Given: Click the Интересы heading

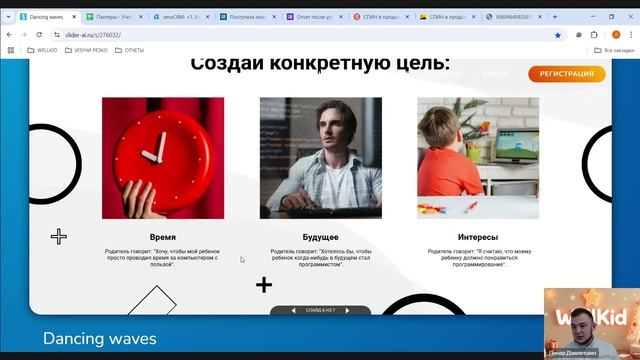Looking at the screenshot, I should (x=478, y=237).
